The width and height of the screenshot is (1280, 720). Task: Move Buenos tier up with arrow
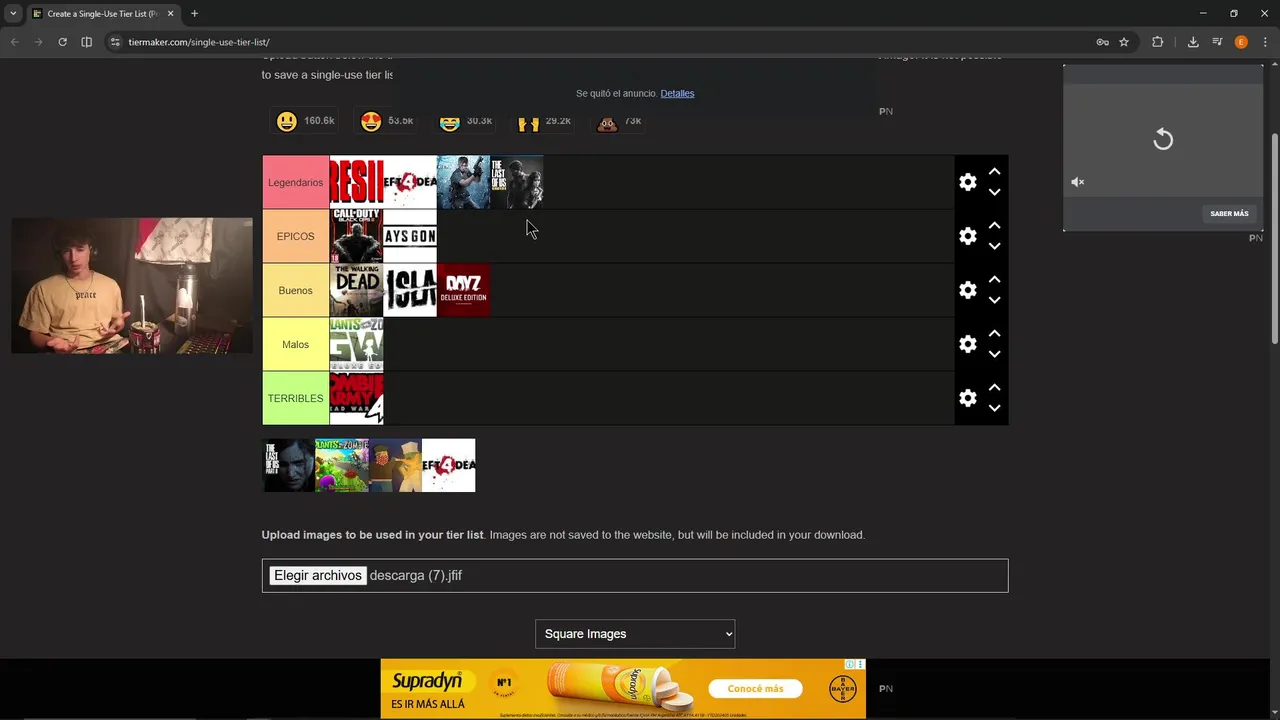click(x=994, y=280)
